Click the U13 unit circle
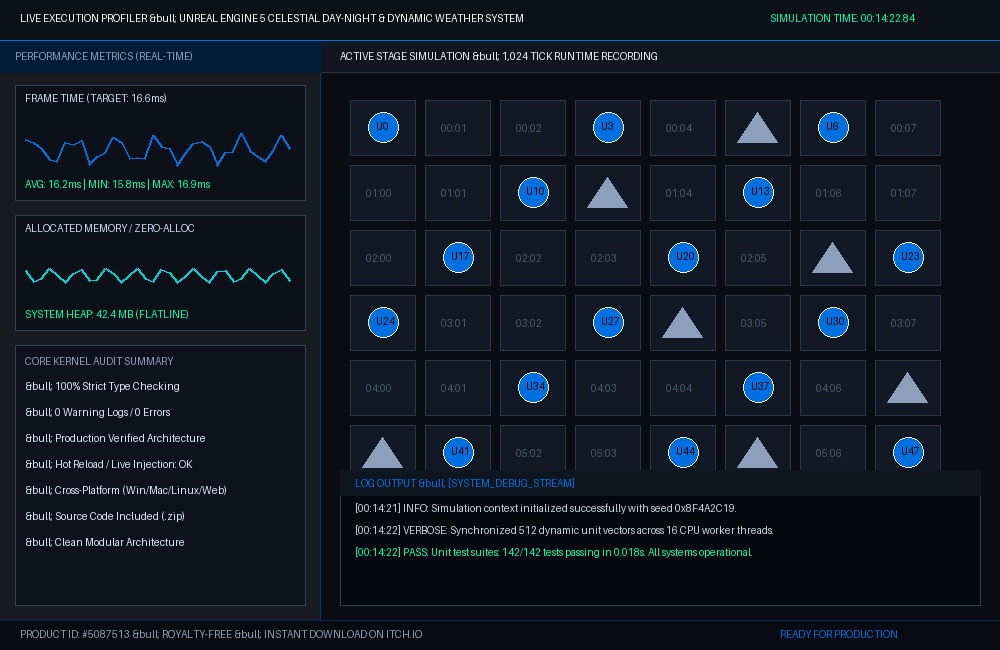 758,193
